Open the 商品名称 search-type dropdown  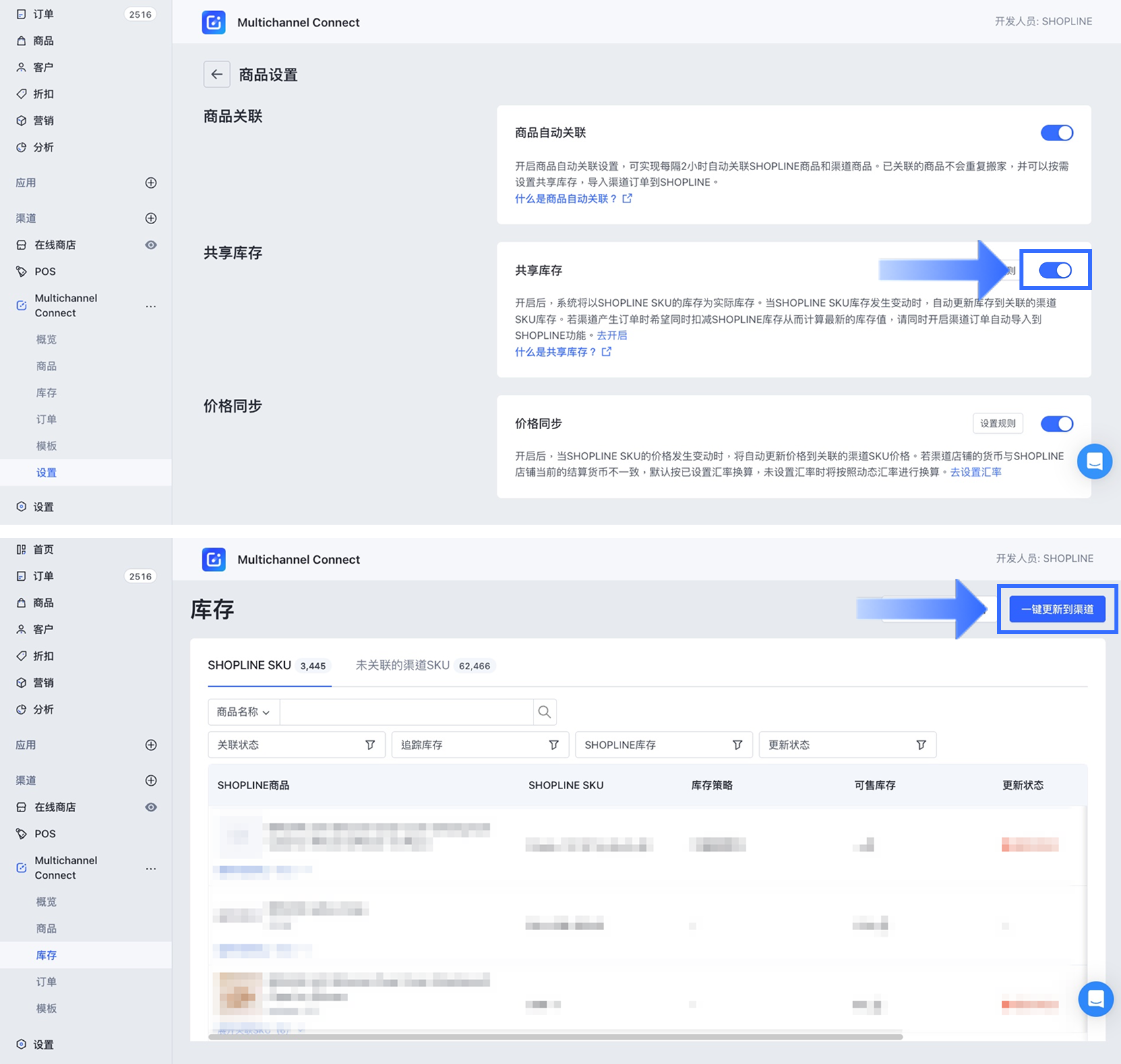(244, 712)
